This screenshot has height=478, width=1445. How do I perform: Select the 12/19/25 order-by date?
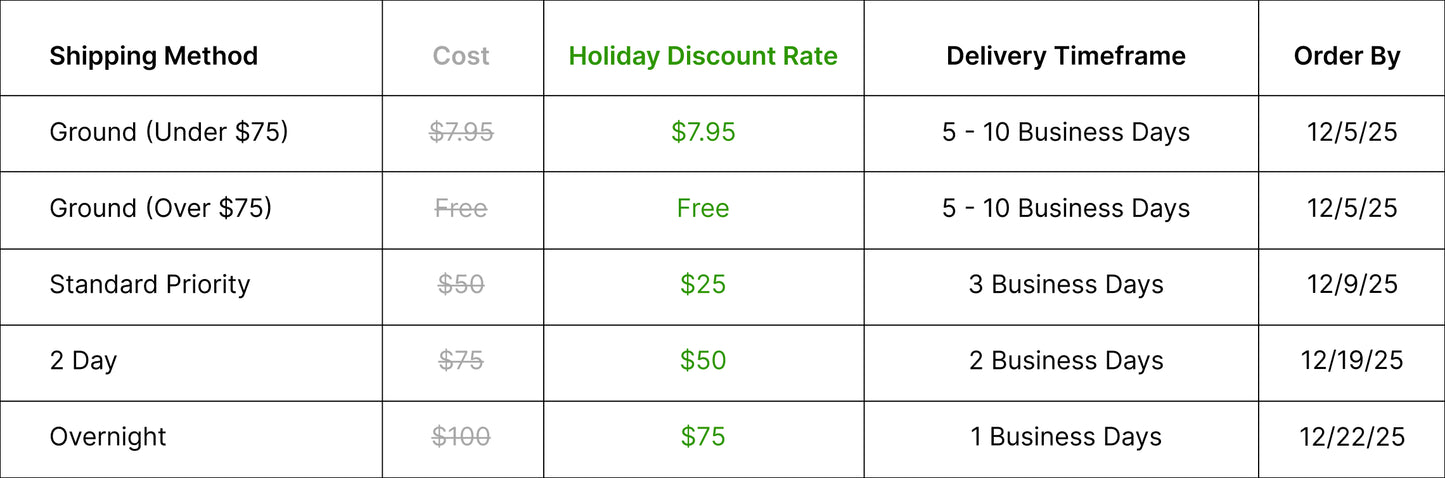1352,361
